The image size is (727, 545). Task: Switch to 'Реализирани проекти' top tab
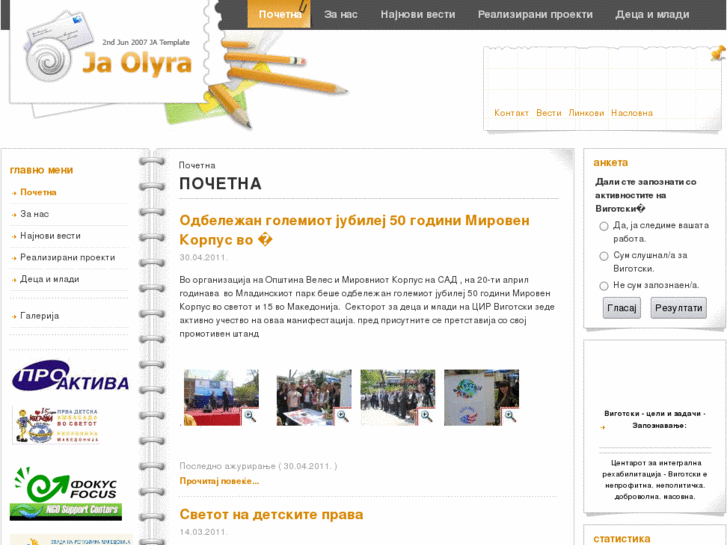coord(535,14)
